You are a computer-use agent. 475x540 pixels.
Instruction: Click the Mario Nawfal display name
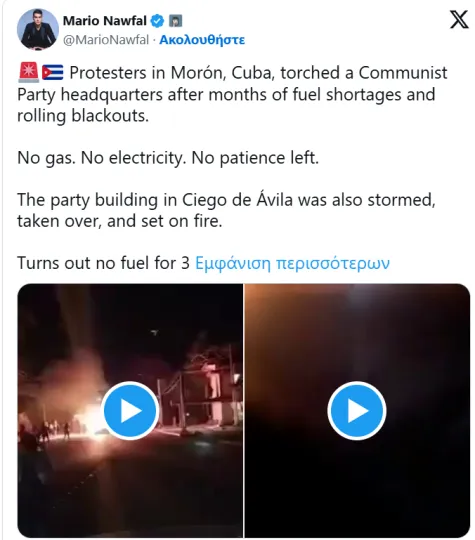[105, 21]
